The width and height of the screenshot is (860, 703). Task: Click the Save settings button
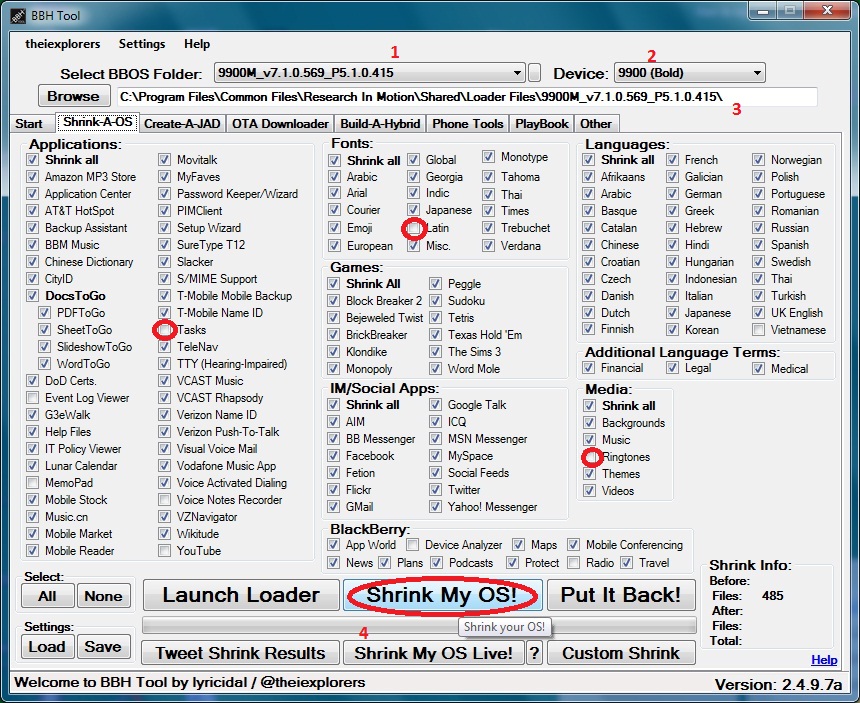tap(104, 647)
